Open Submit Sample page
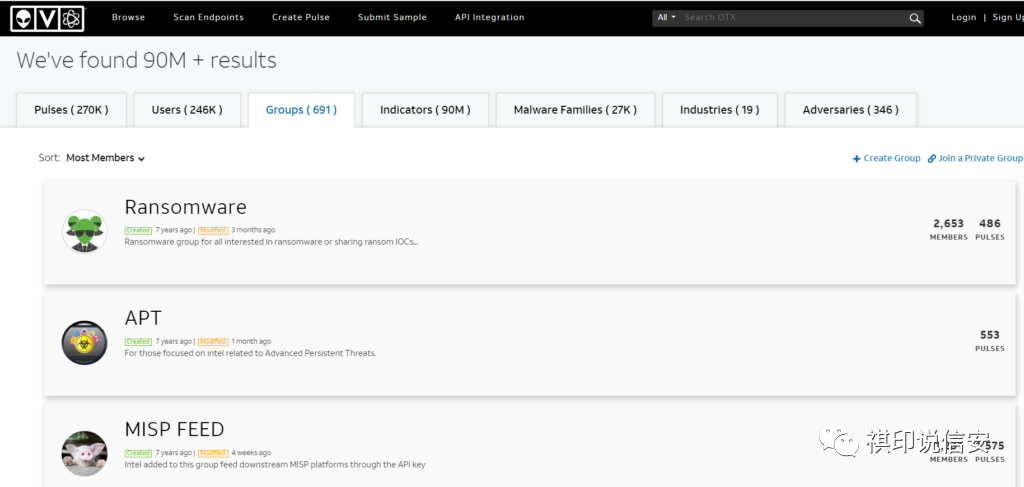This screenshot has width=1024, height=487. pos(392,18)
